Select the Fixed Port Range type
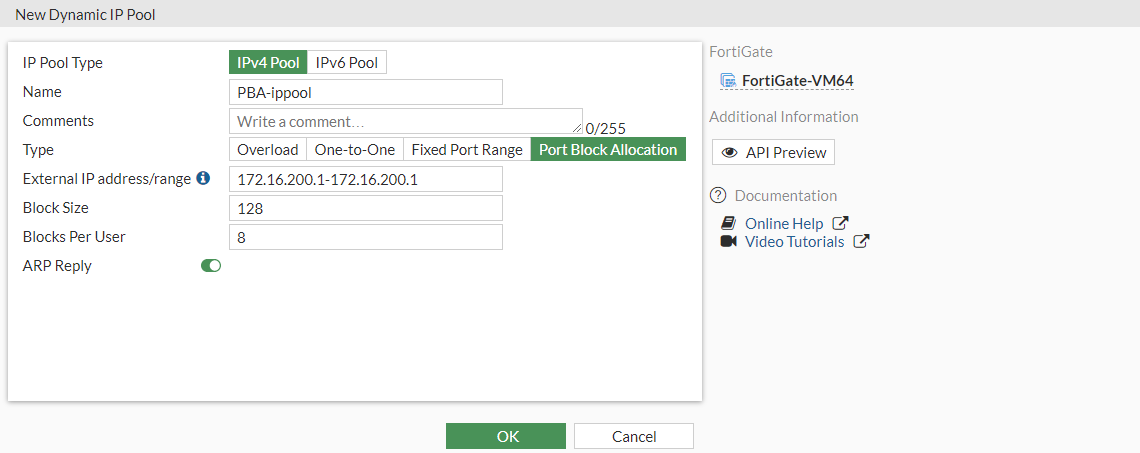The width and height of the screenshot is (1140, 453). click(x=467, y=150)
